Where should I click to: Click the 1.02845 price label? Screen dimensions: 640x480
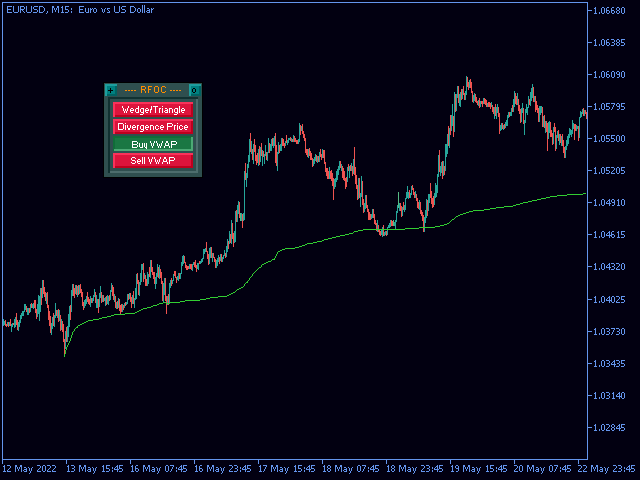[609, 428]
